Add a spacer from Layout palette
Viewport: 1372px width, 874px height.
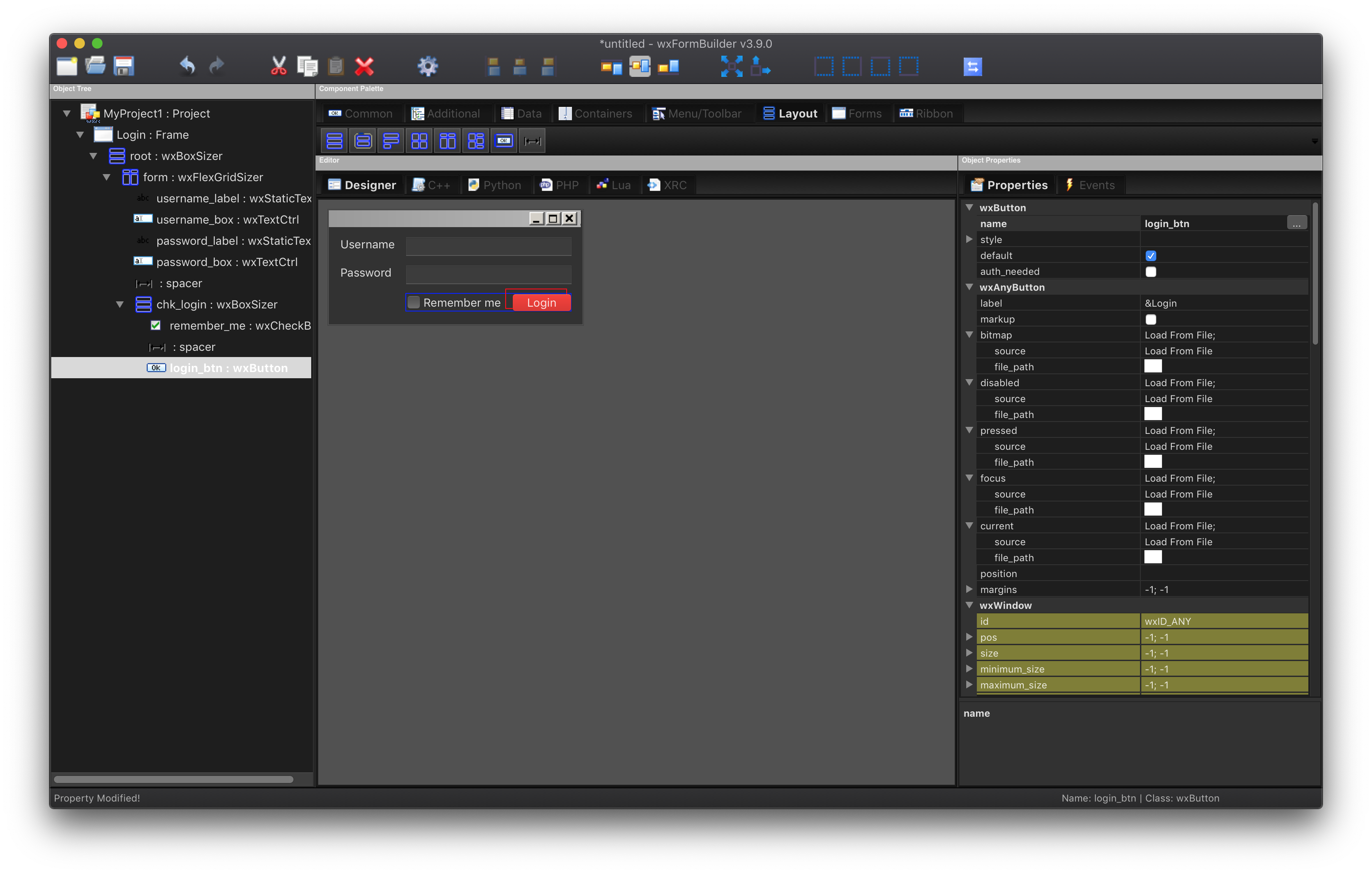532,141
